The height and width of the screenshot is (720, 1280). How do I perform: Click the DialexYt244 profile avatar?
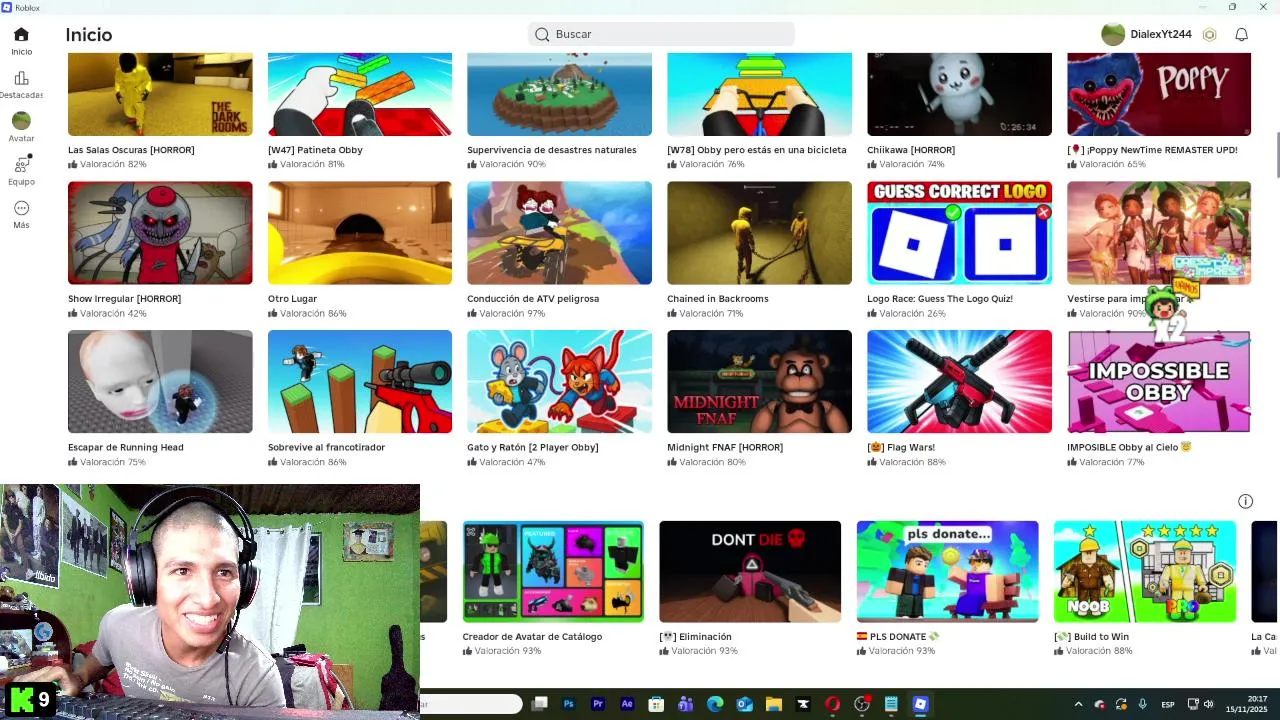[x=1113, y=35]
